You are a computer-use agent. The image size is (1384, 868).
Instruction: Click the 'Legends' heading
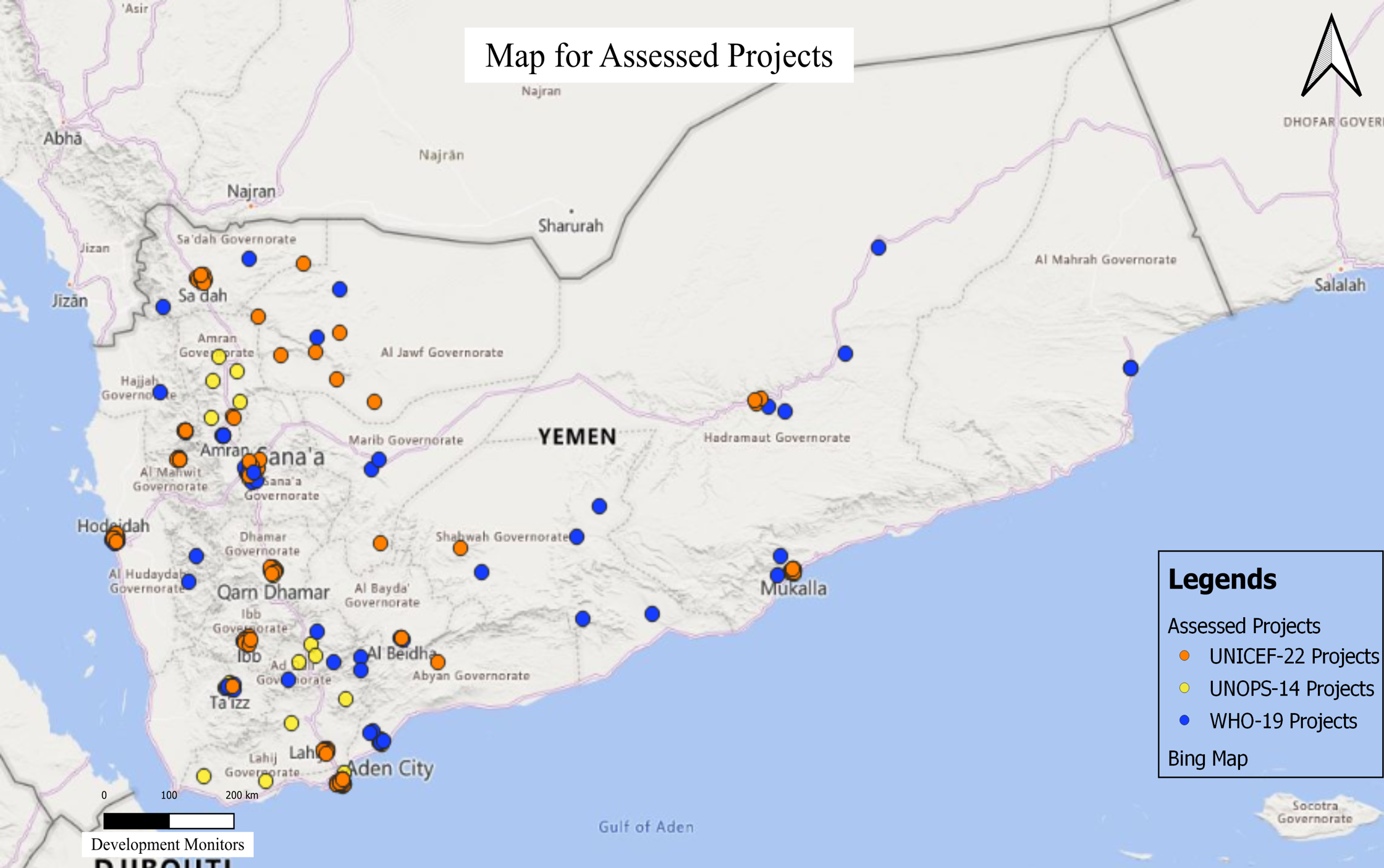1222,579
